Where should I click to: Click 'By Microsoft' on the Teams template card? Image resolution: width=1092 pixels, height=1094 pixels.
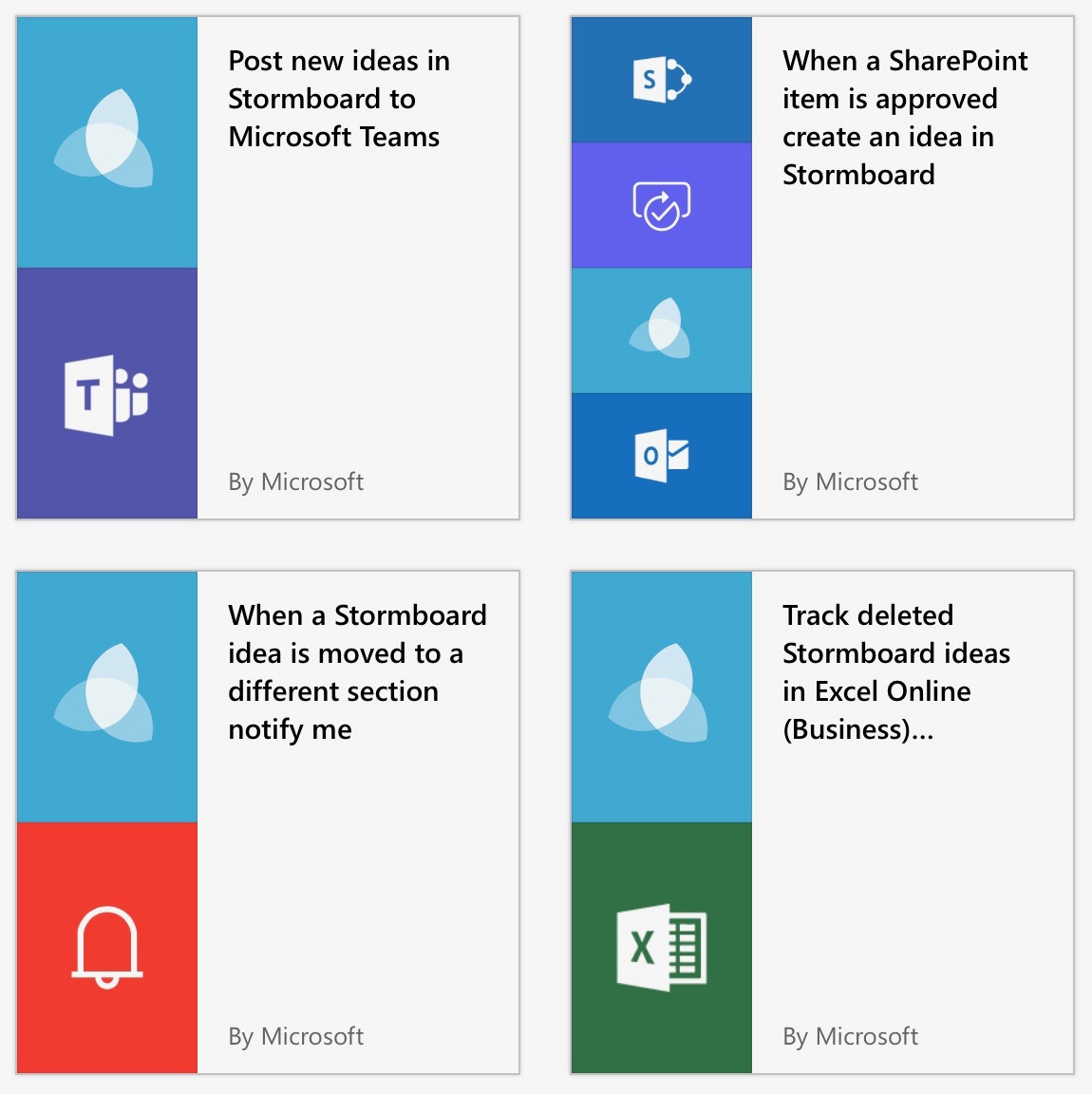pos(296,482)
